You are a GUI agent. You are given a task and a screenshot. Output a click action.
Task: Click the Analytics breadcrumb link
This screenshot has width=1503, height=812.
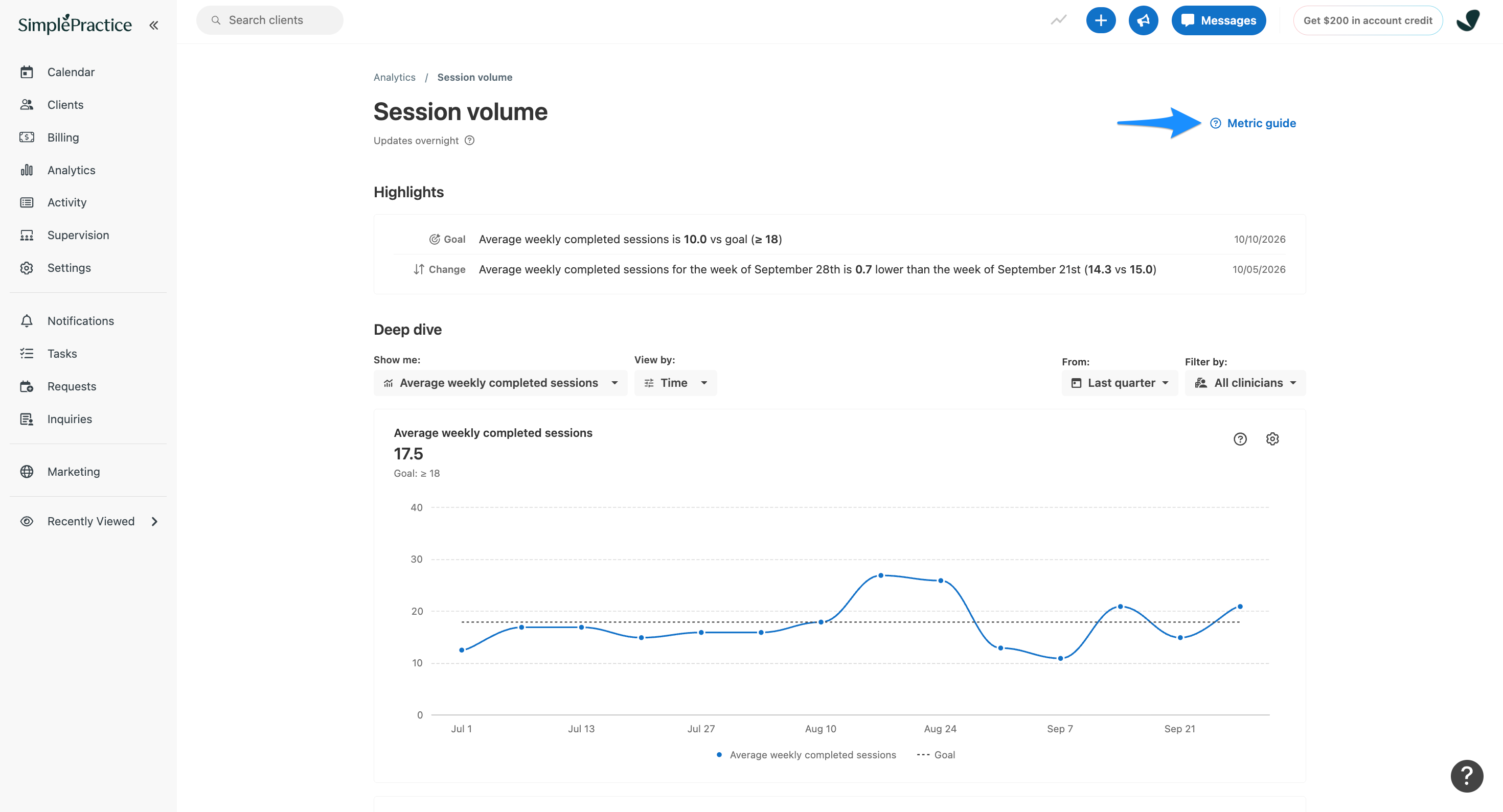pyautogui.click(x=395, y=77)
